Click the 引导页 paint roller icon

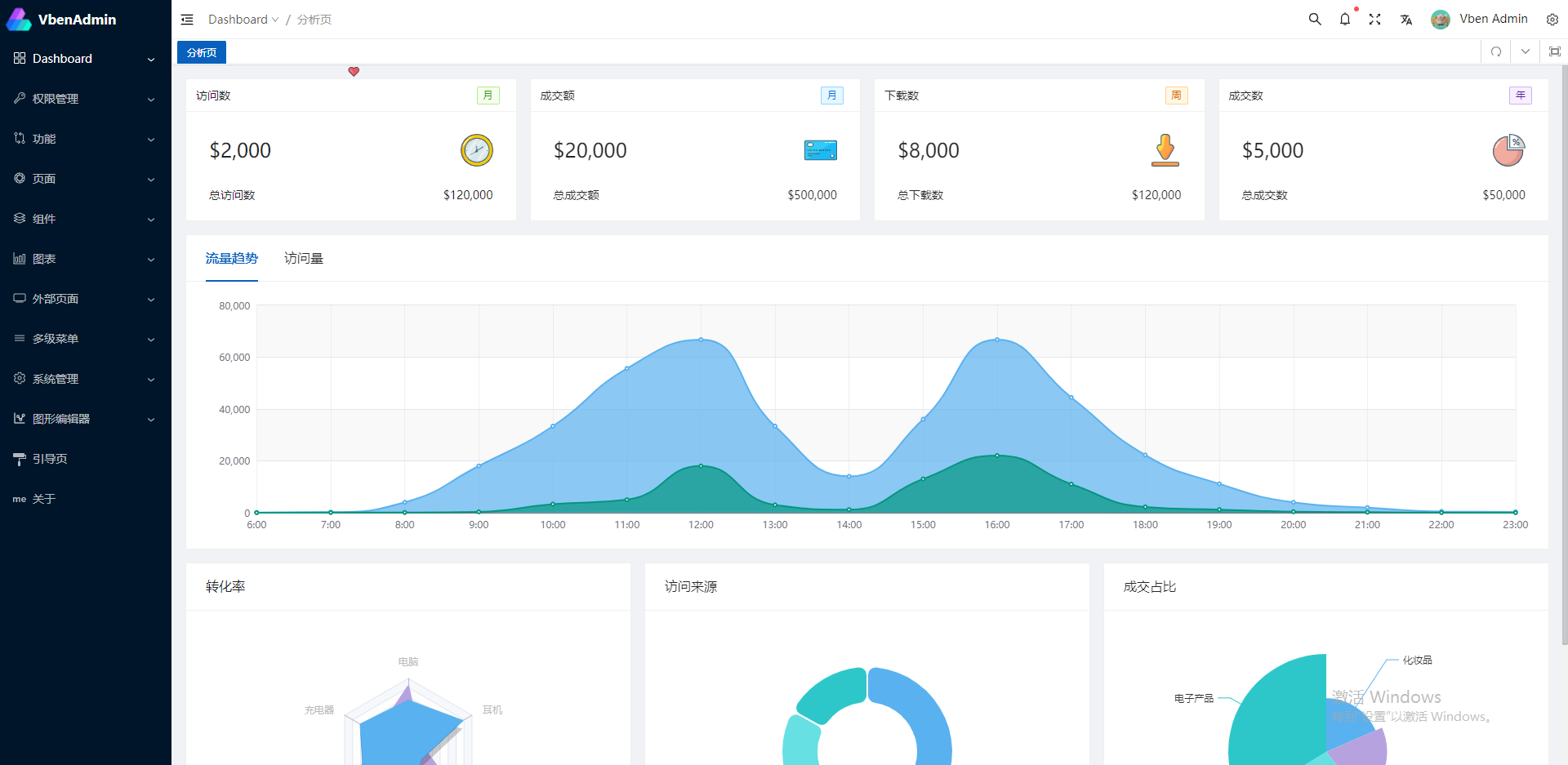coord(20,459)
